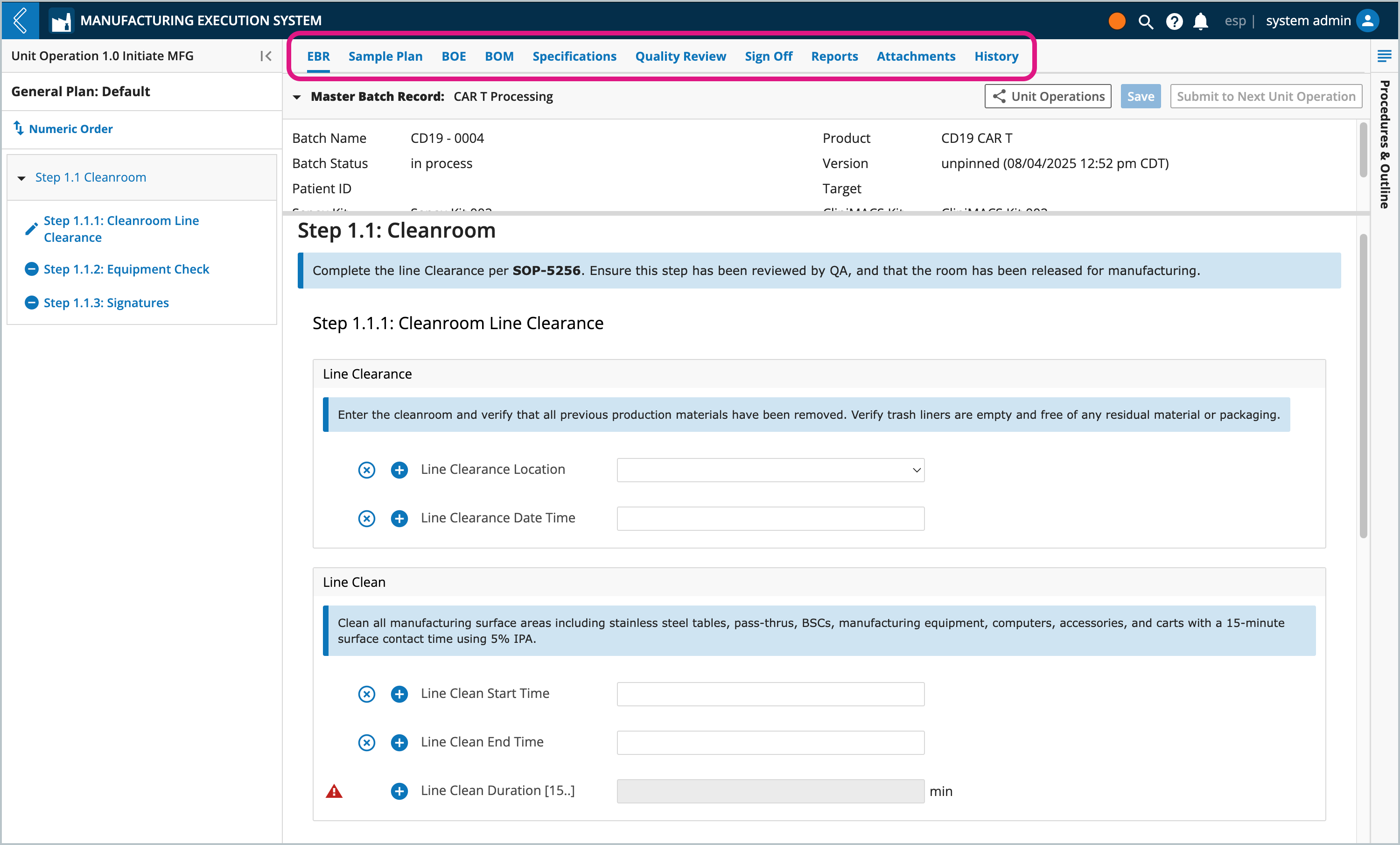Open notifications with the bell icon
Image resolution: width=1400 pixels, height=845 pixels.
(1201, 21)
